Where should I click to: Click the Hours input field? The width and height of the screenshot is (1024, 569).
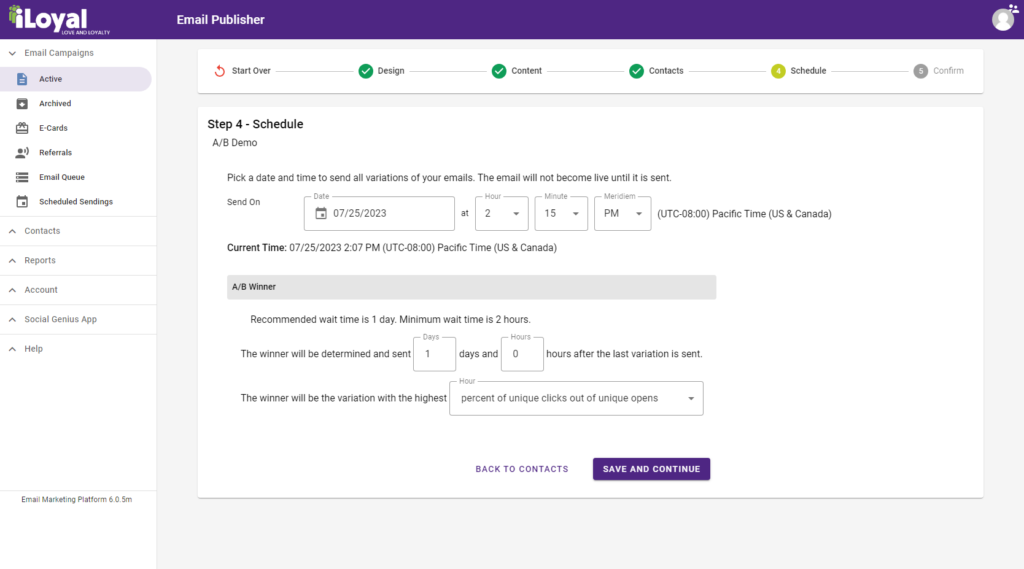point(522,354)
